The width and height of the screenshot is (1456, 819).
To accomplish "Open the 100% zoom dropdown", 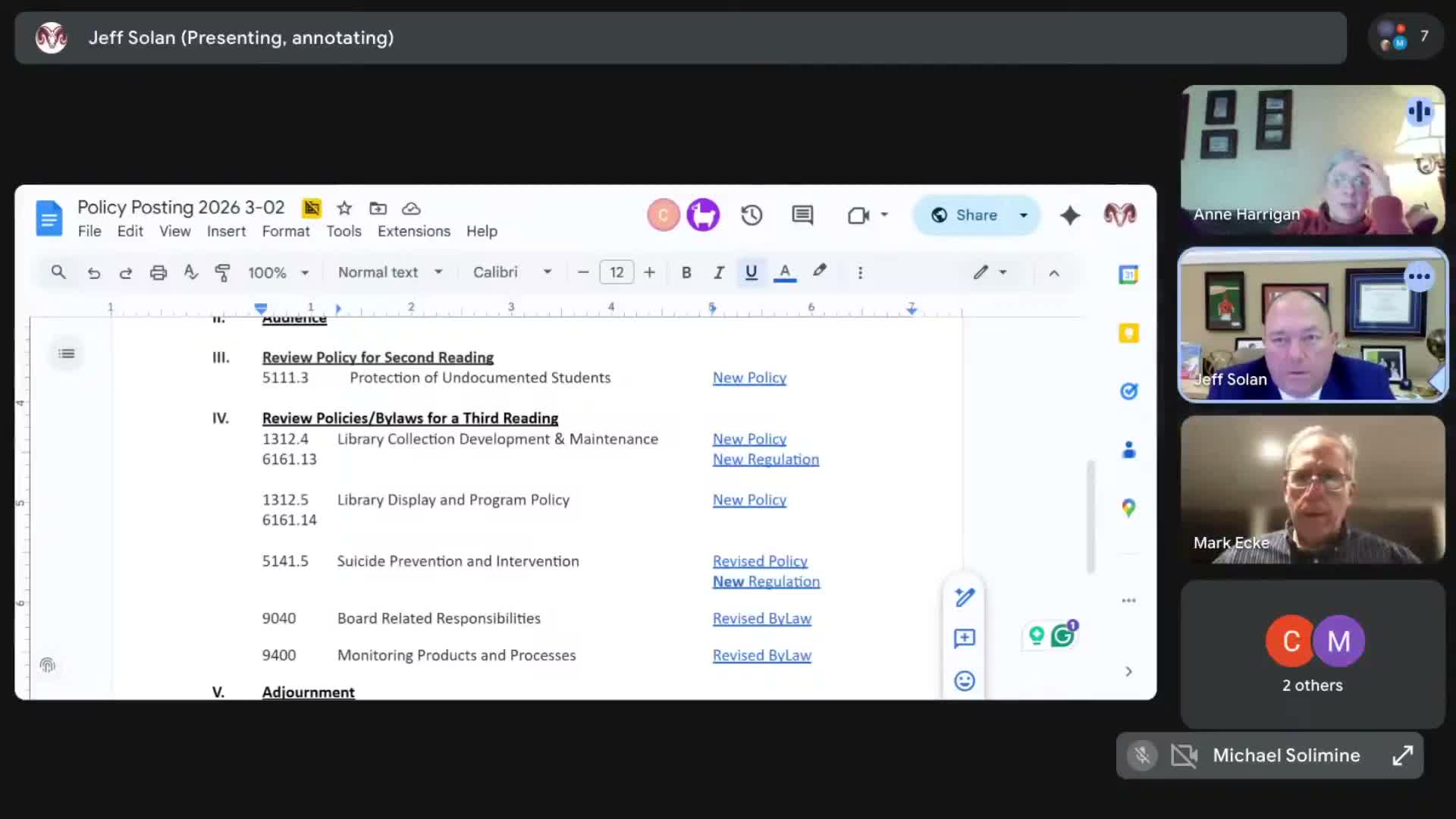I will pyautogui.click(x=278, y=272).
